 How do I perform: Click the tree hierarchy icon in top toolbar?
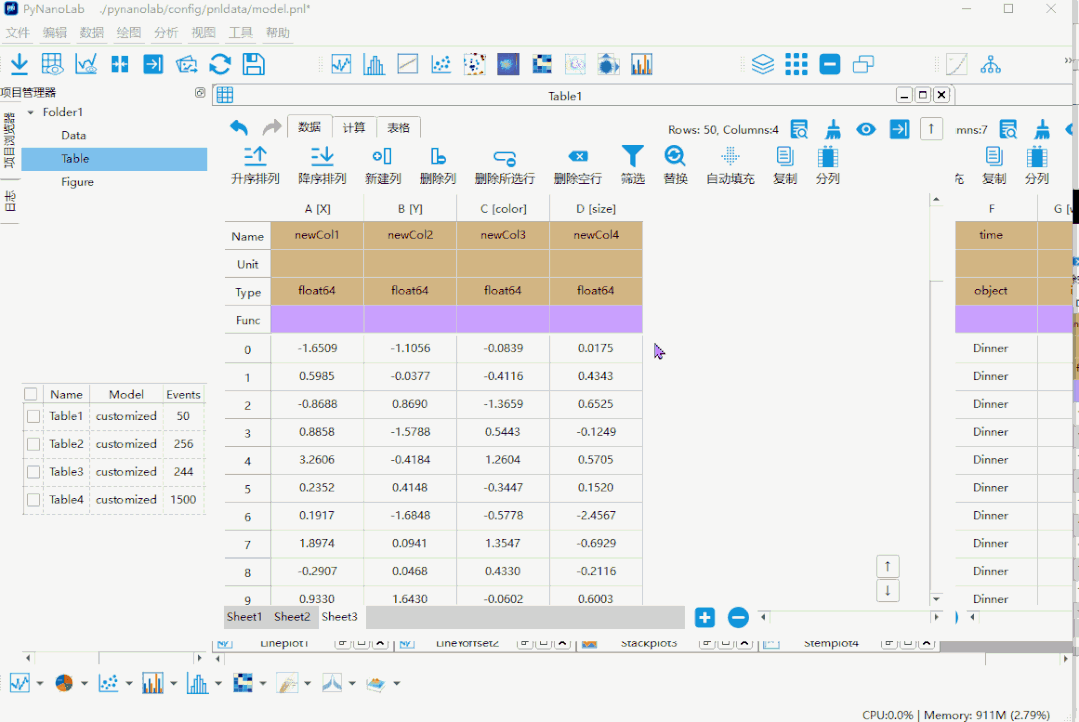pyautogui.click(x=990, y=64)
